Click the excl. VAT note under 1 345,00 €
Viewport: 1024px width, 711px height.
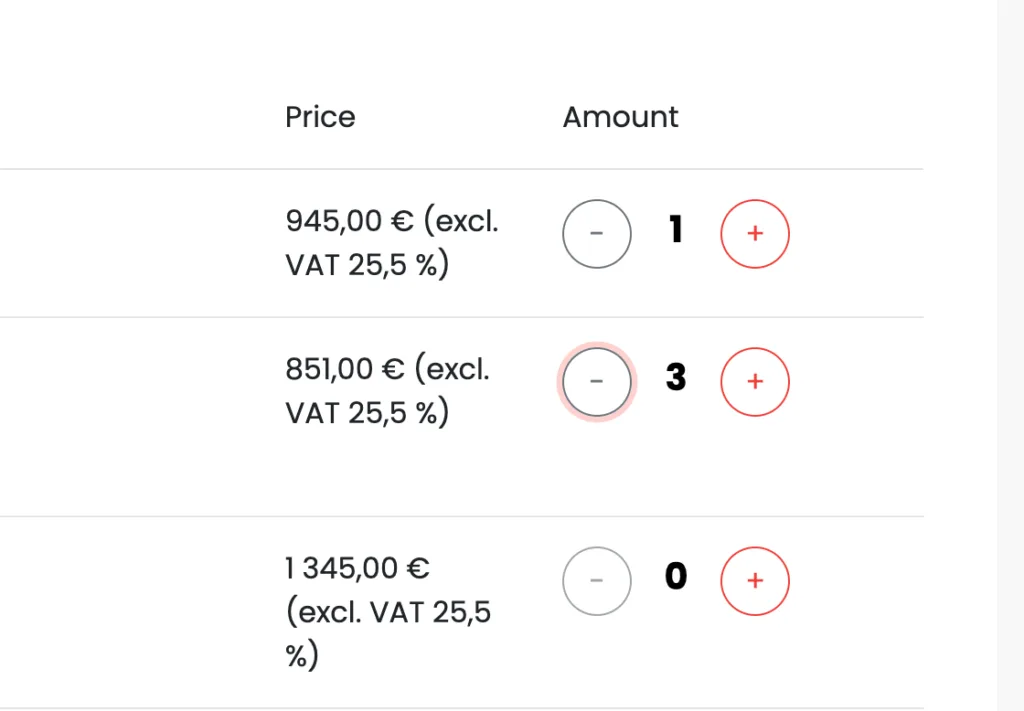tap(389, 612)
